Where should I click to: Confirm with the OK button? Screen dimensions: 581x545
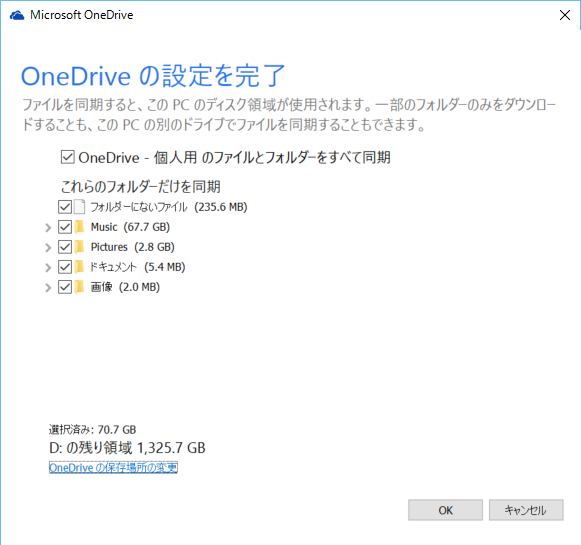coord(445,510)
